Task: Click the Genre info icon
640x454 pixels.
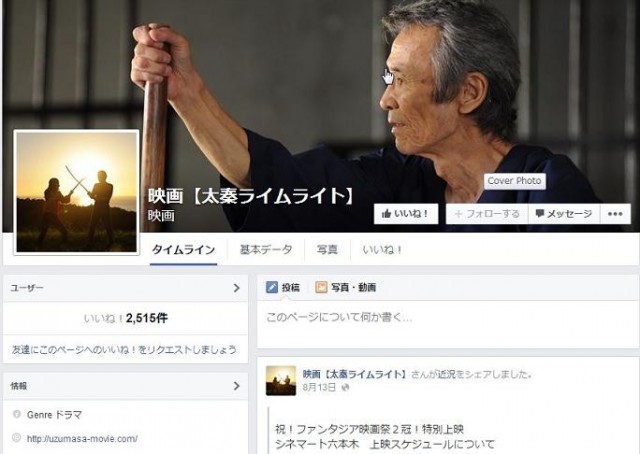Action: [16, 414]
